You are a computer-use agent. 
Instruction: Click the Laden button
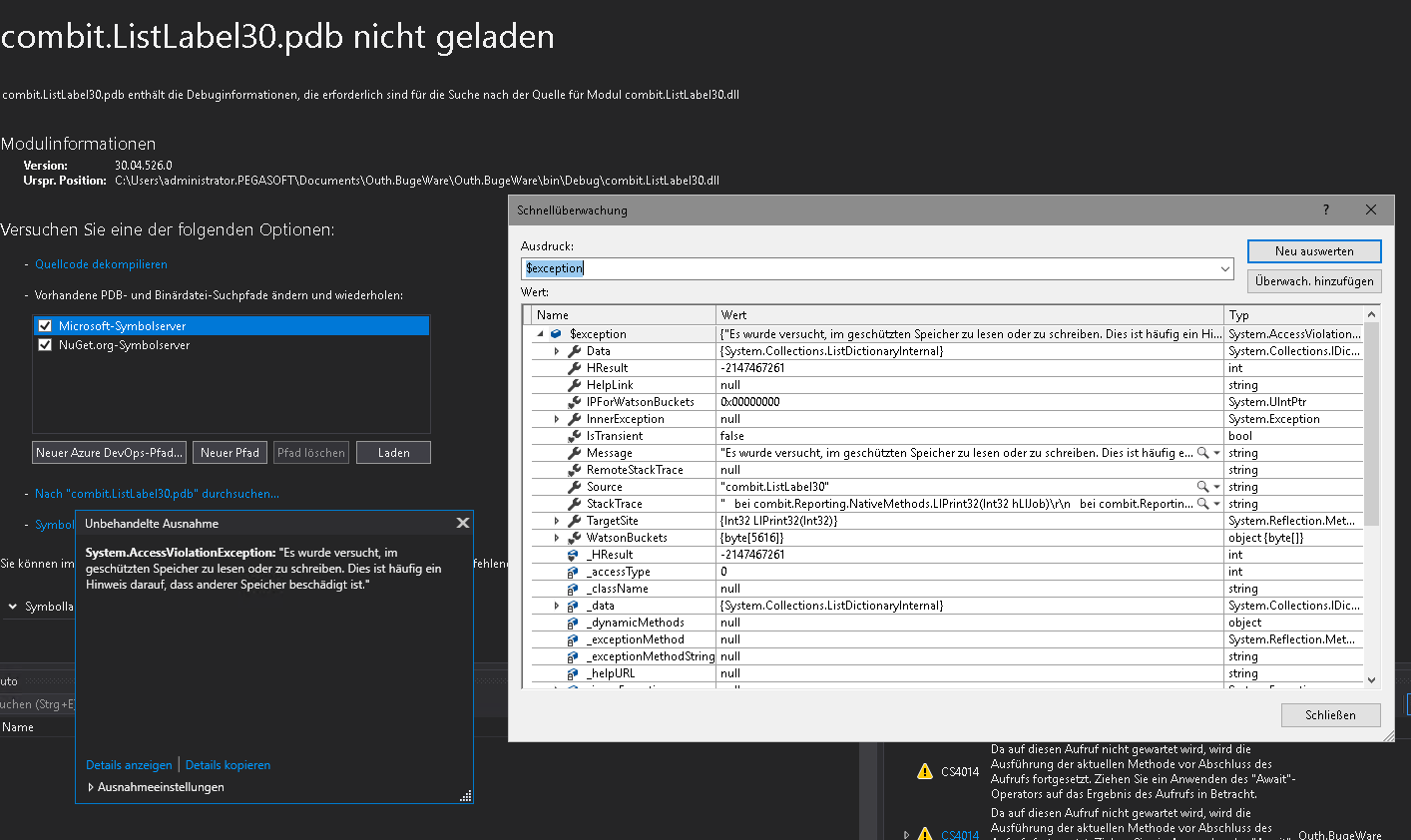[393, 453]
